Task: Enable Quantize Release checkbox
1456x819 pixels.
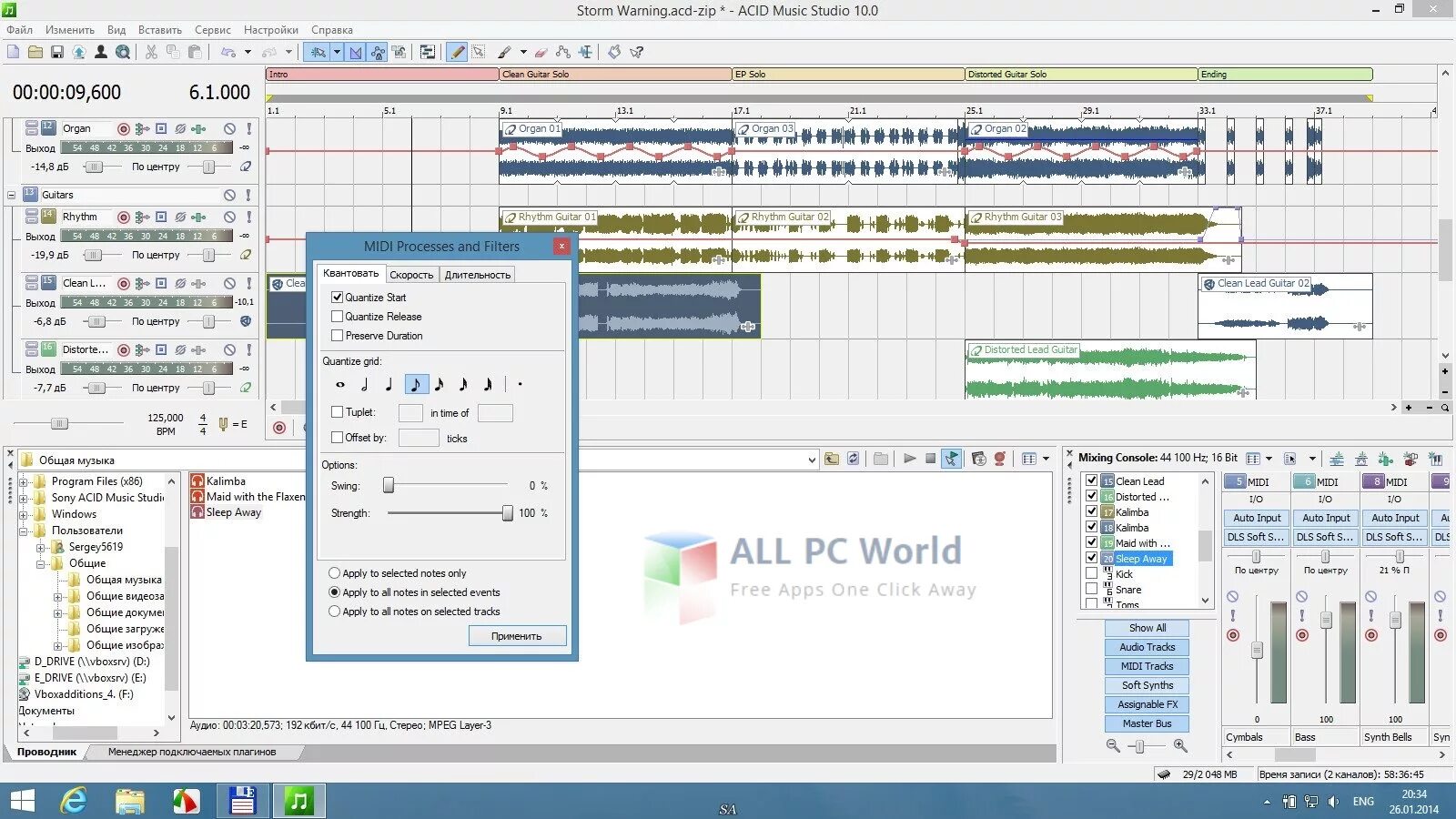Action: (x=337, y=316)
